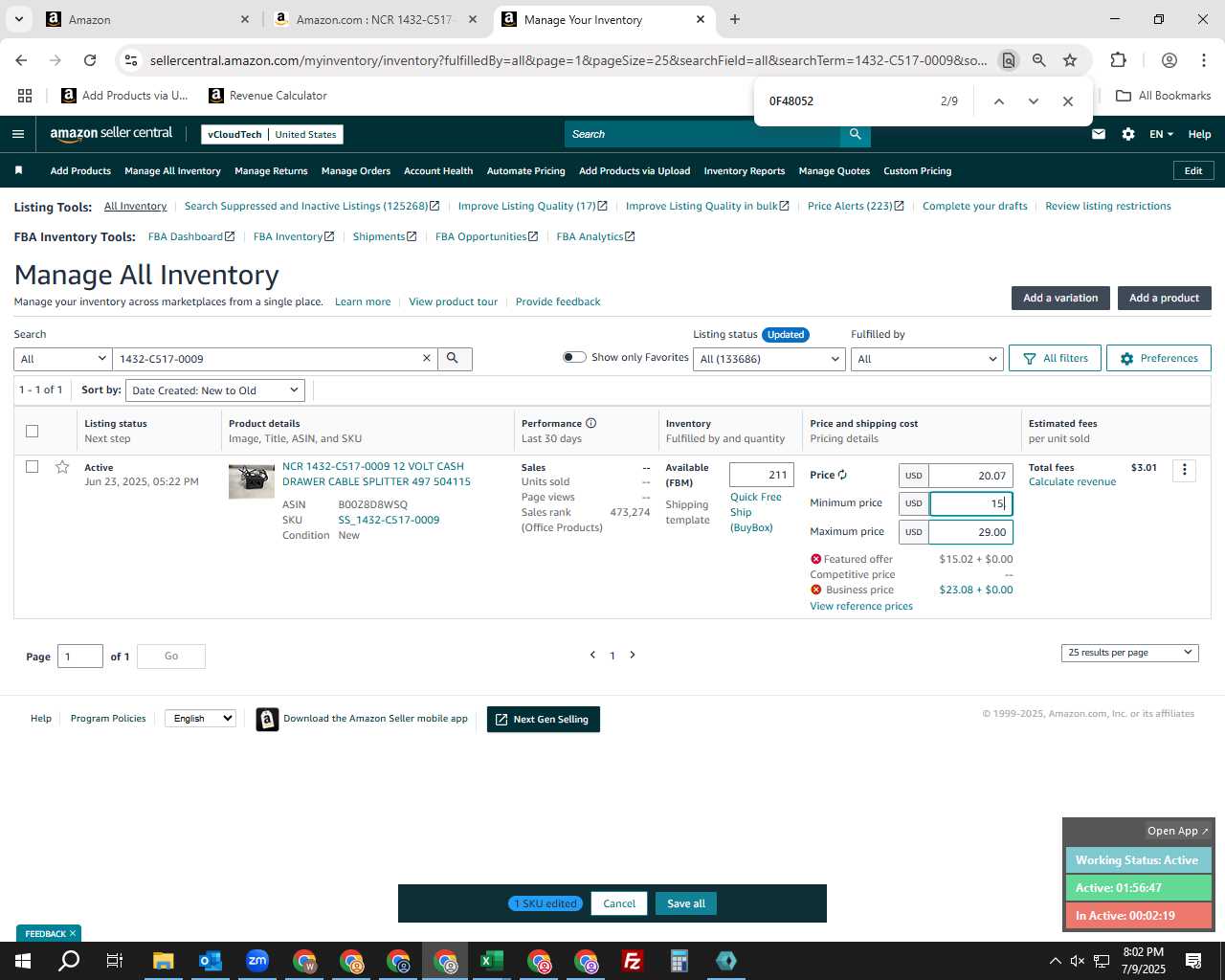Open 25 results per page dropdown
The width and height of the screenshot is (1225, 980).
1129,653
